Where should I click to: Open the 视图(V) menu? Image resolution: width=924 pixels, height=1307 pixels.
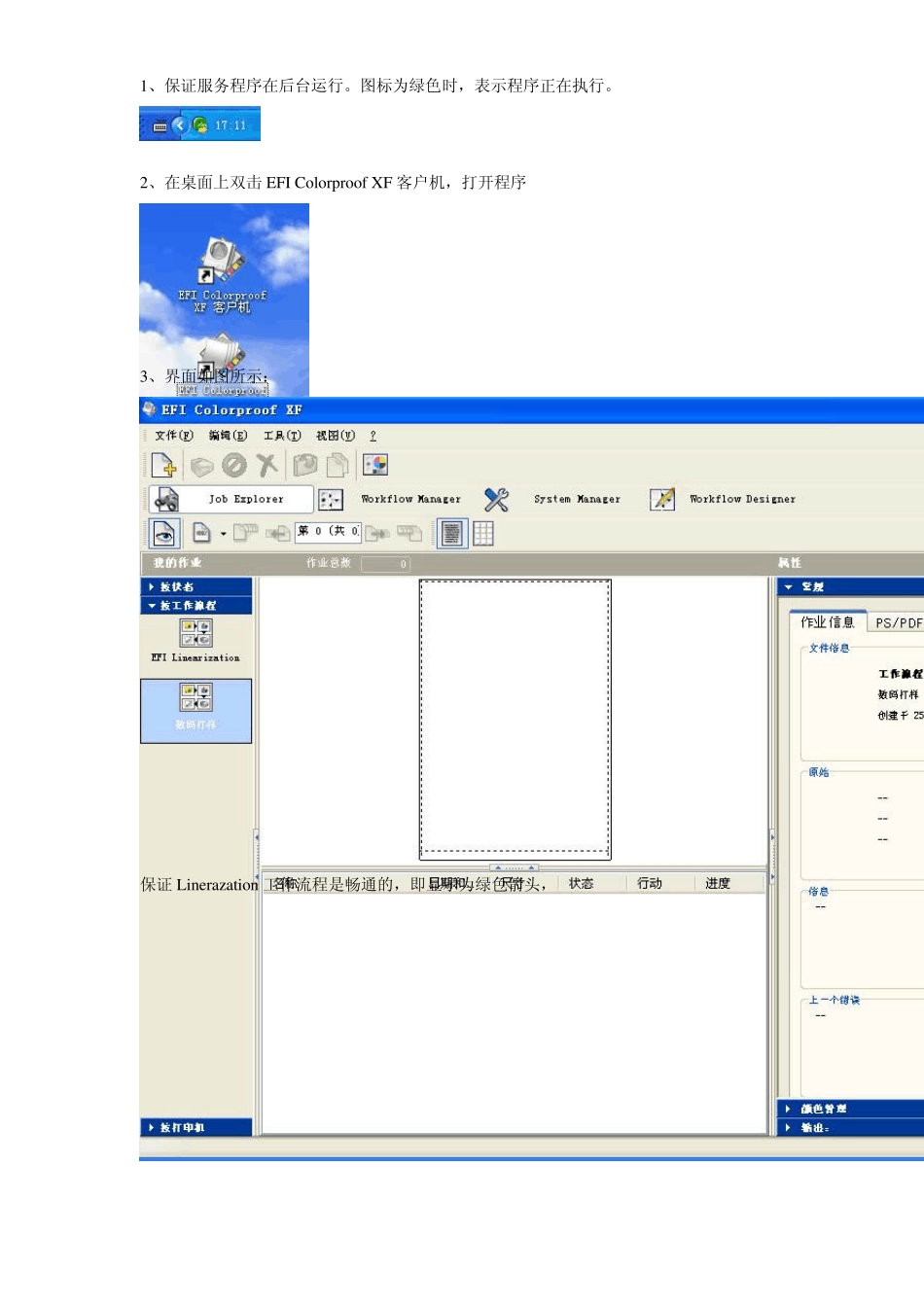coord(336,436)
